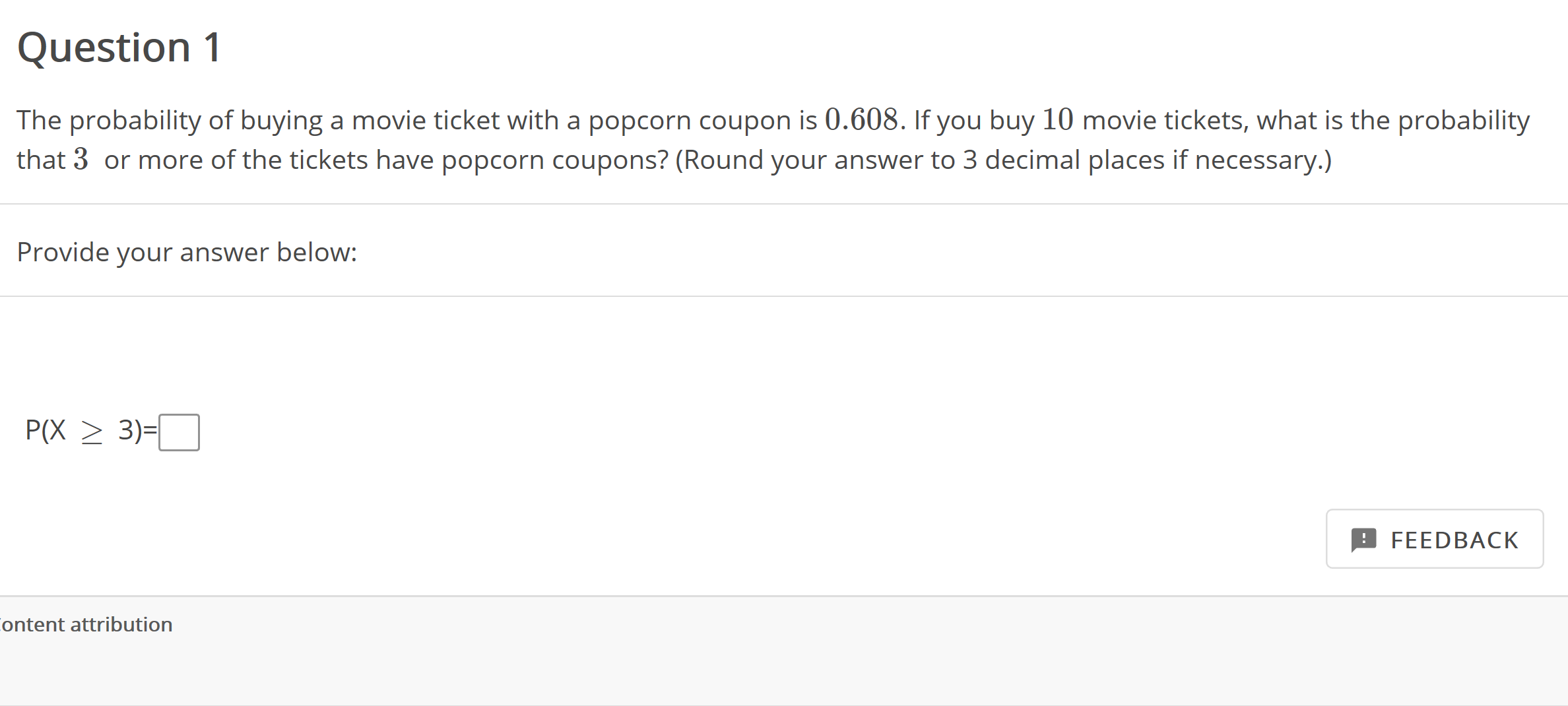Click the "Question 1" heading
This screenshot has width=1568, height=706.
pyautogui.click(x=119, y=48)
